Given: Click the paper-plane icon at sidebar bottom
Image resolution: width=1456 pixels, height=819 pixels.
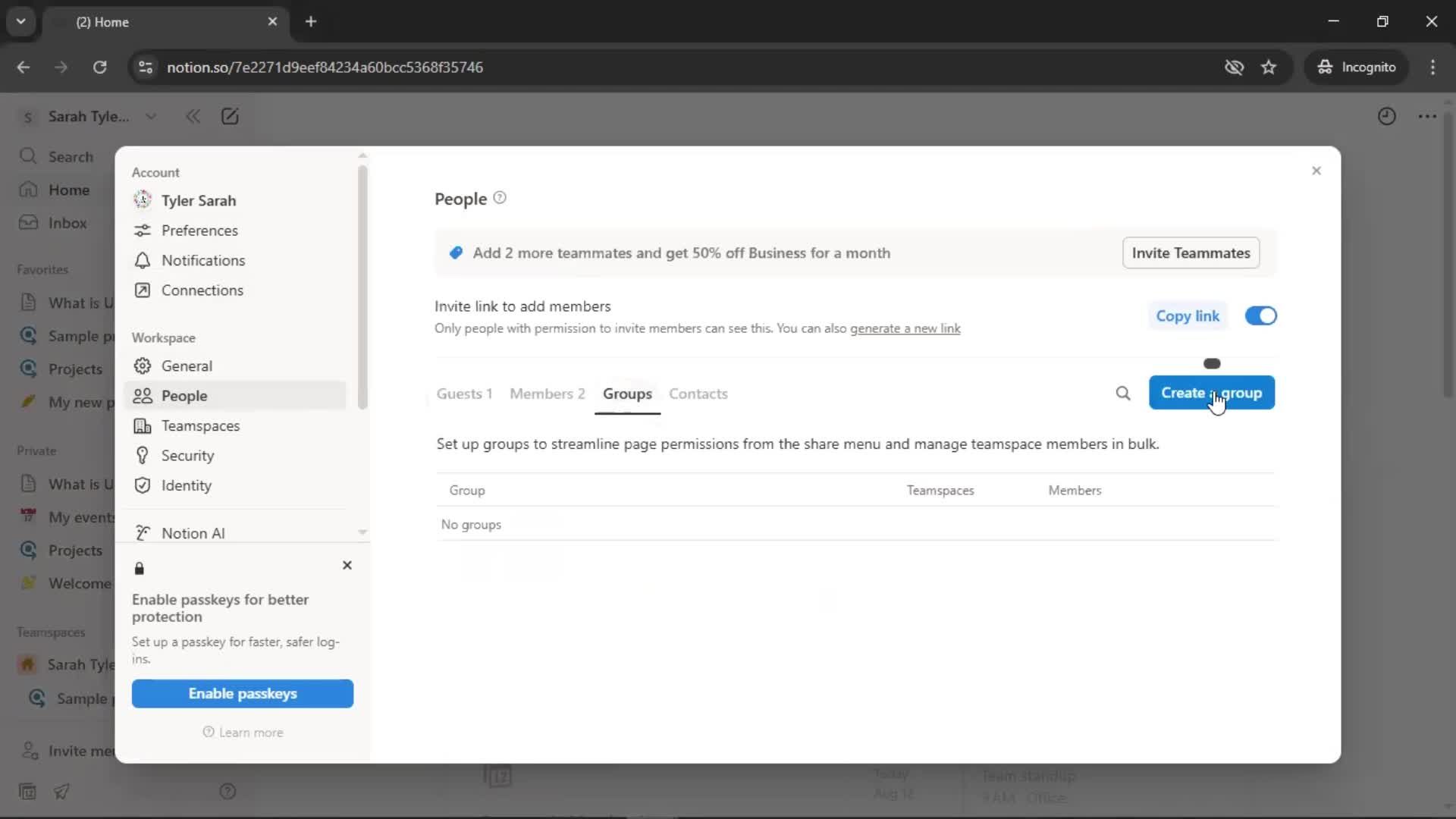Looking at the screenshot, I should (x=61, y=792).
